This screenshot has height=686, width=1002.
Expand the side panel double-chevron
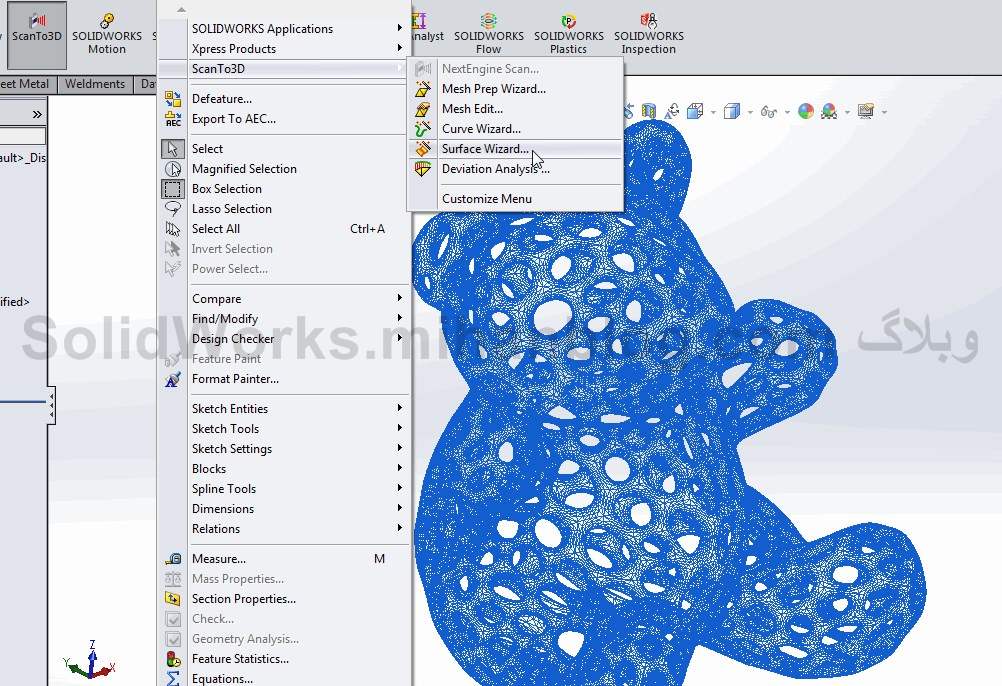point(37,114)
